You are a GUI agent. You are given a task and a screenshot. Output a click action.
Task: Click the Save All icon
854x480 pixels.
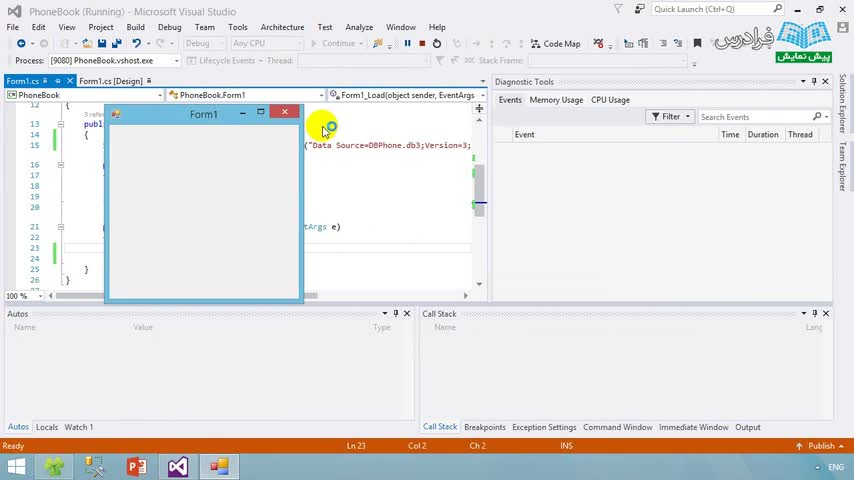(x=117, y=44)
